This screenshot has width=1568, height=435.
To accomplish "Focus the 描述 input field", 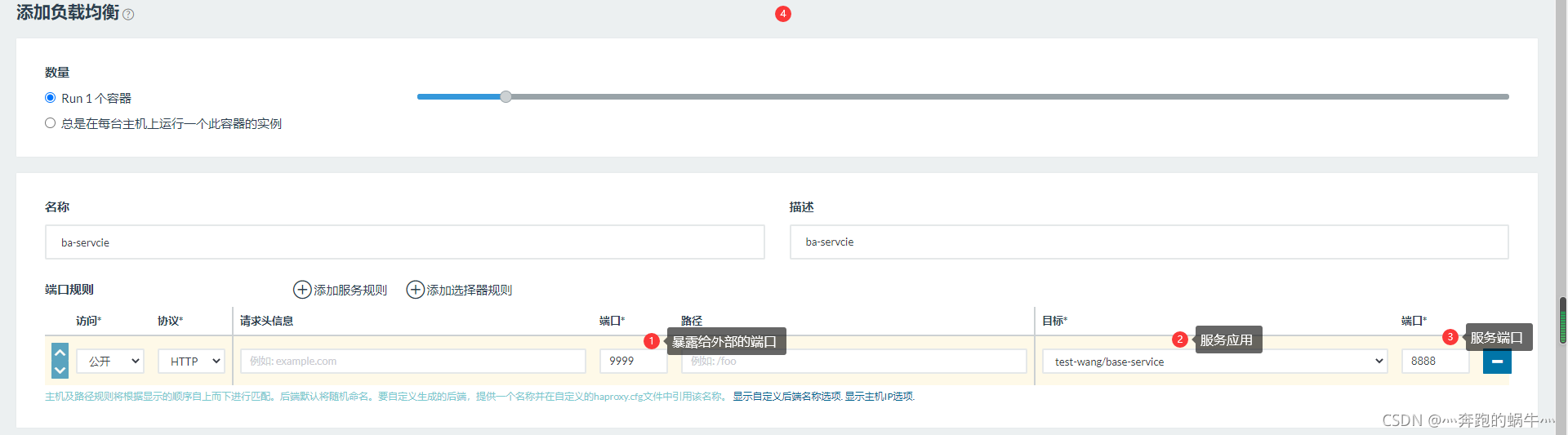I will pos(1149,242).
